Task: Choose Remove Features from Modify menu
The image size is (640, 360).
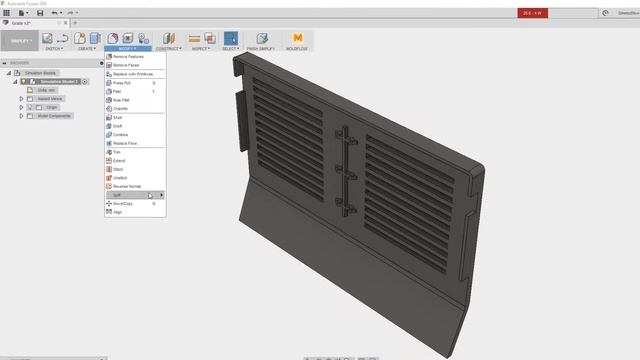Action: tap(135, 57)
